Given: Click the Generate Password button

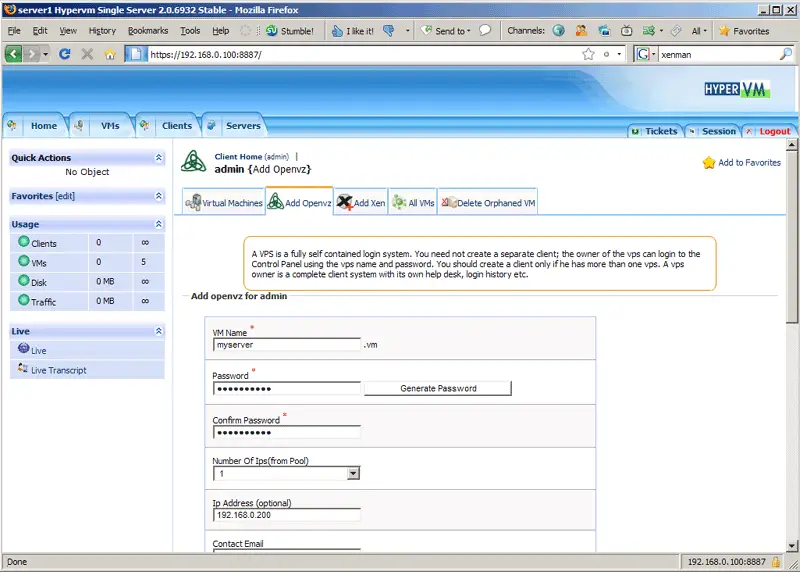Looking at the screenshot, I should [438, 388].
